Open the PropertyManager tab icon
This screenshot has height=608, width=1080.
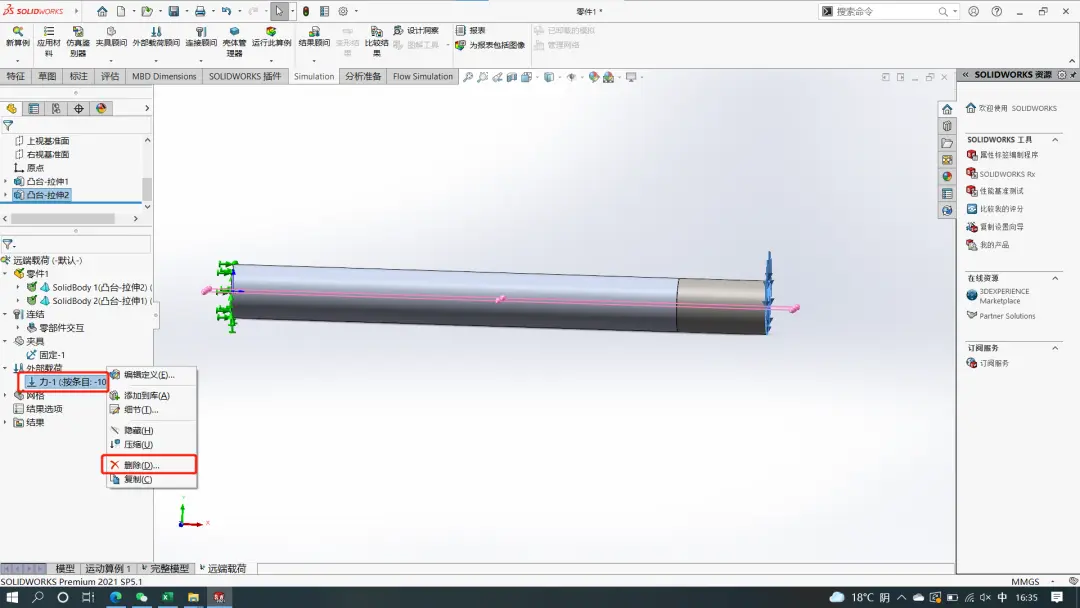[34, 108]
